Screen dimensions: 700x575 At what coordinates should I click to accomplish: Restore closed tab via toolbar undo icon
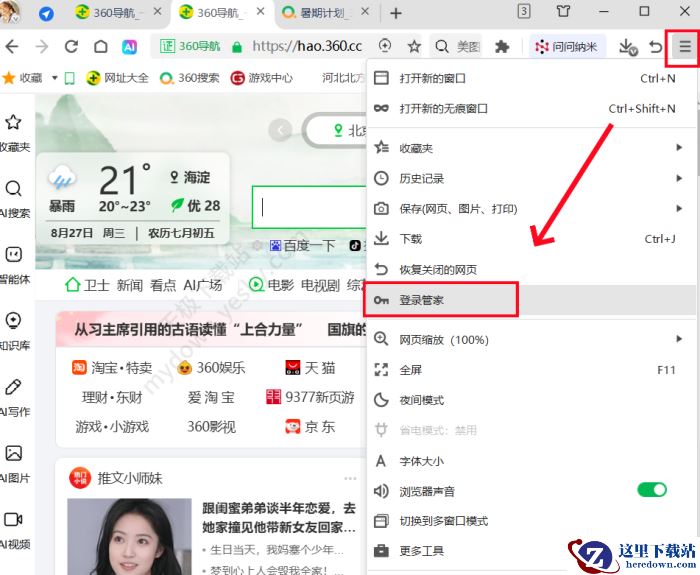tap(656, 46)
